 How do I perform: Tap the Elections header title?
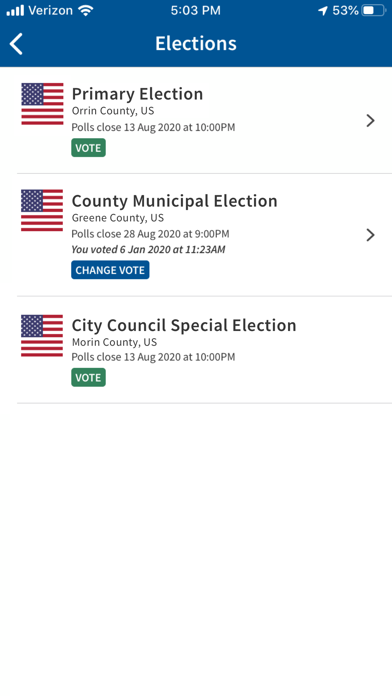196,44
